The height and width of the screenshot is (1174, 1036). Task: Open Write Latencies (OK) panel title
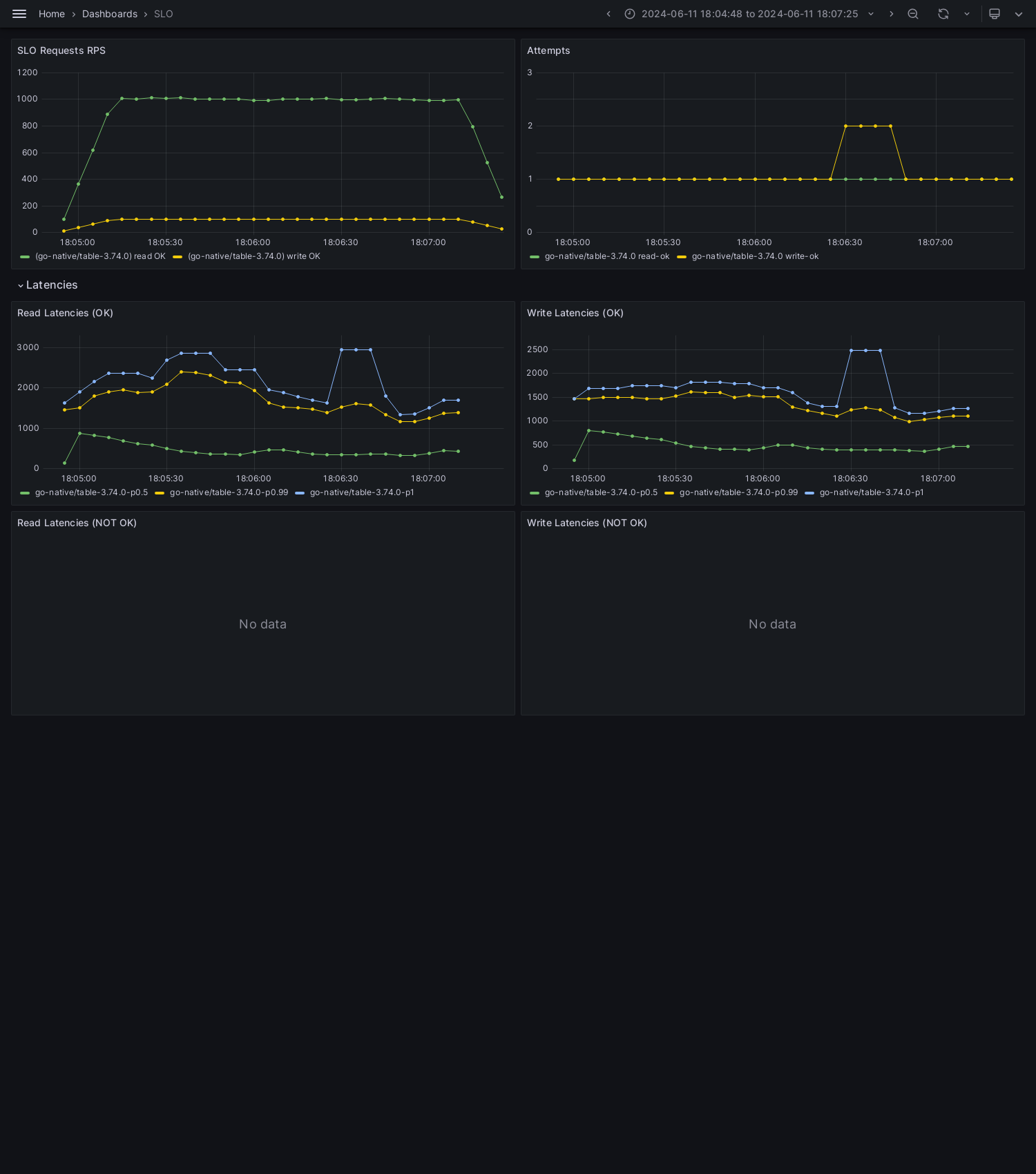click(575, 313)
